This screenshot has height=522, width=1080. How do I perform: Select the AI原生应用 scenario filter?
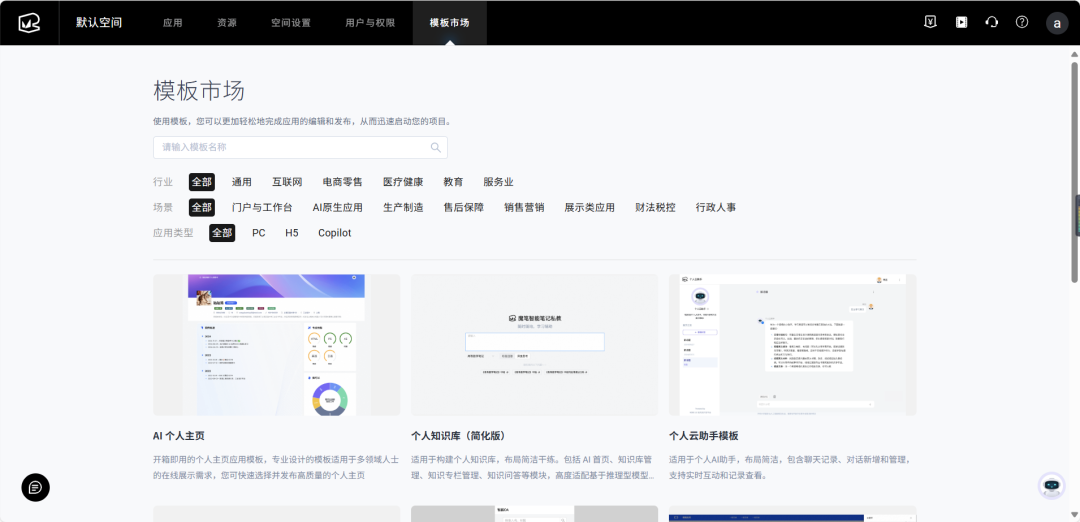pos(337,208)
